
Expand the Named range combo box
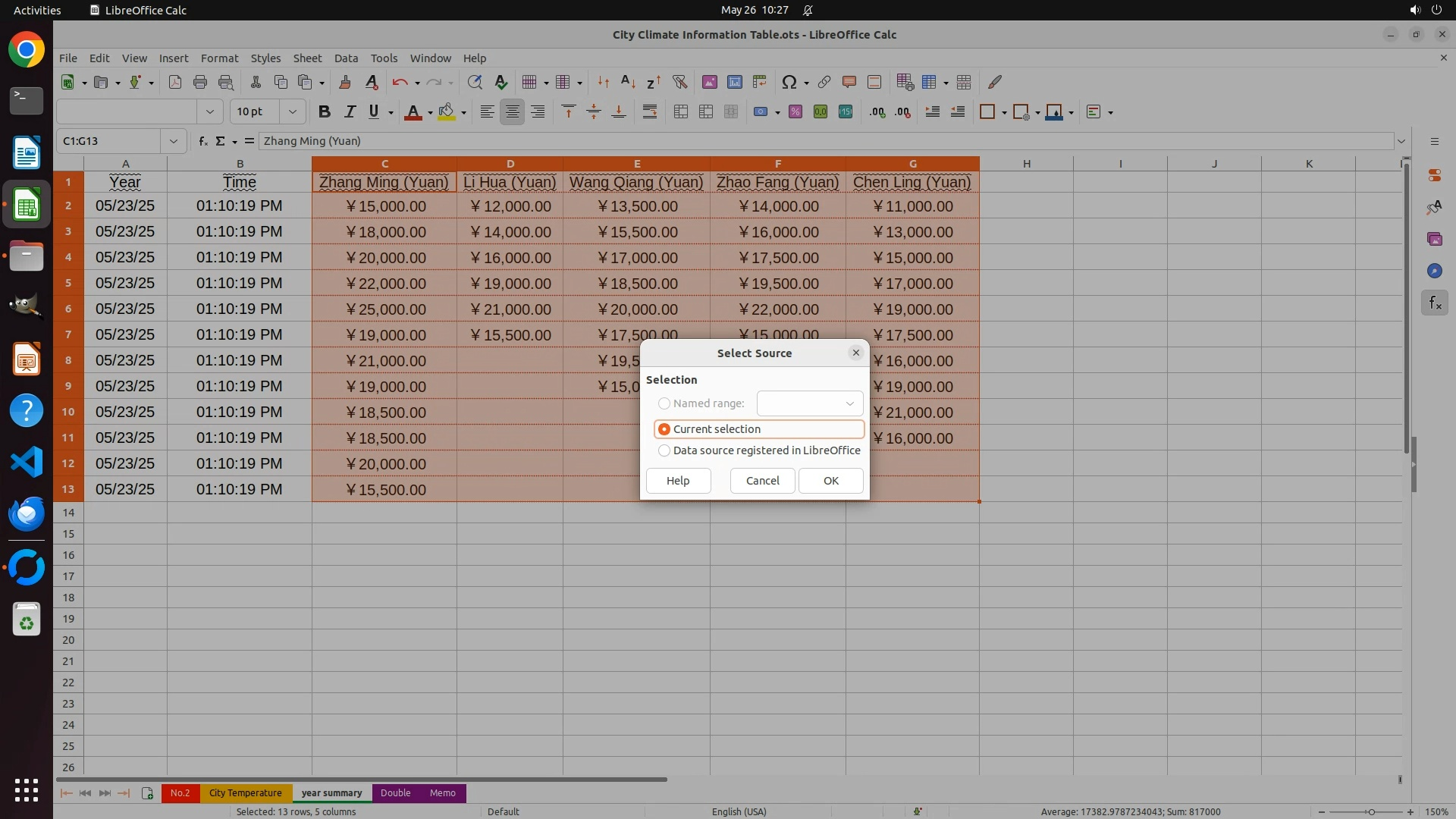pos(849,403)
